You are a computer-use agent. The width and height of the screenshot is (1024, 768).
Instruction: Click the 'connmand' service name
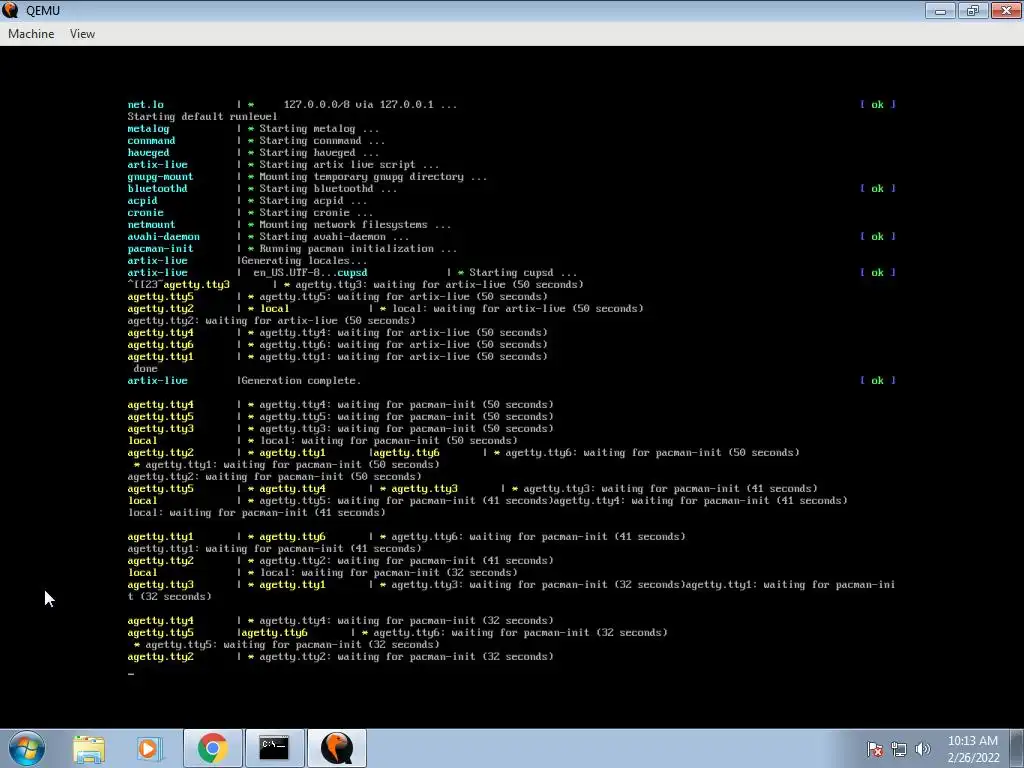(x=152, y=140)
